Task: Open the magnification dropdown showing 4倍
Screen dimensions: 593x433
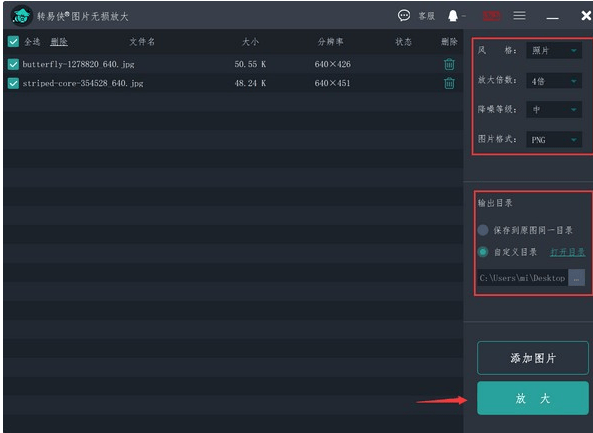Action: 554,81
